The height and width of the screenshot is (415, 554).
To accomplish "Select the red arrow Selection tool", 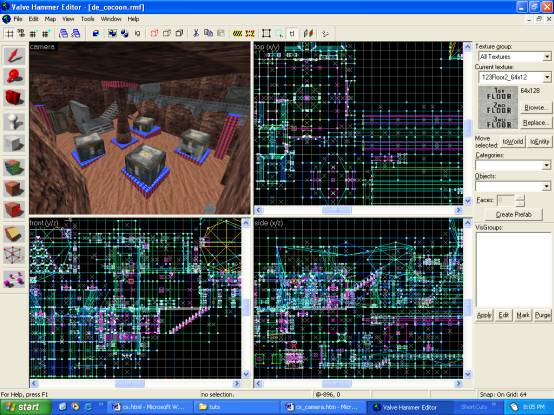I will click(14, 56).
